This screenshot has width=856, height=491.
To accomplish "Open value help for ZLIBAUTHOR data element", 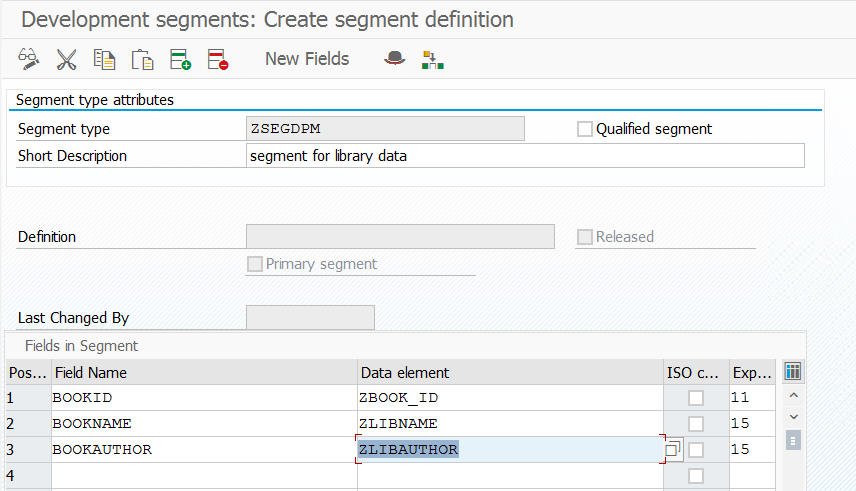I will point(673,450).
